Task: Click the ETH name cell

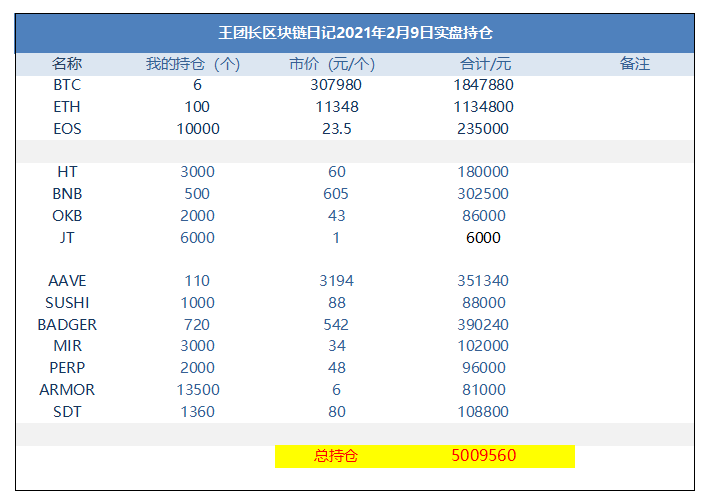Action: (67, 107)
